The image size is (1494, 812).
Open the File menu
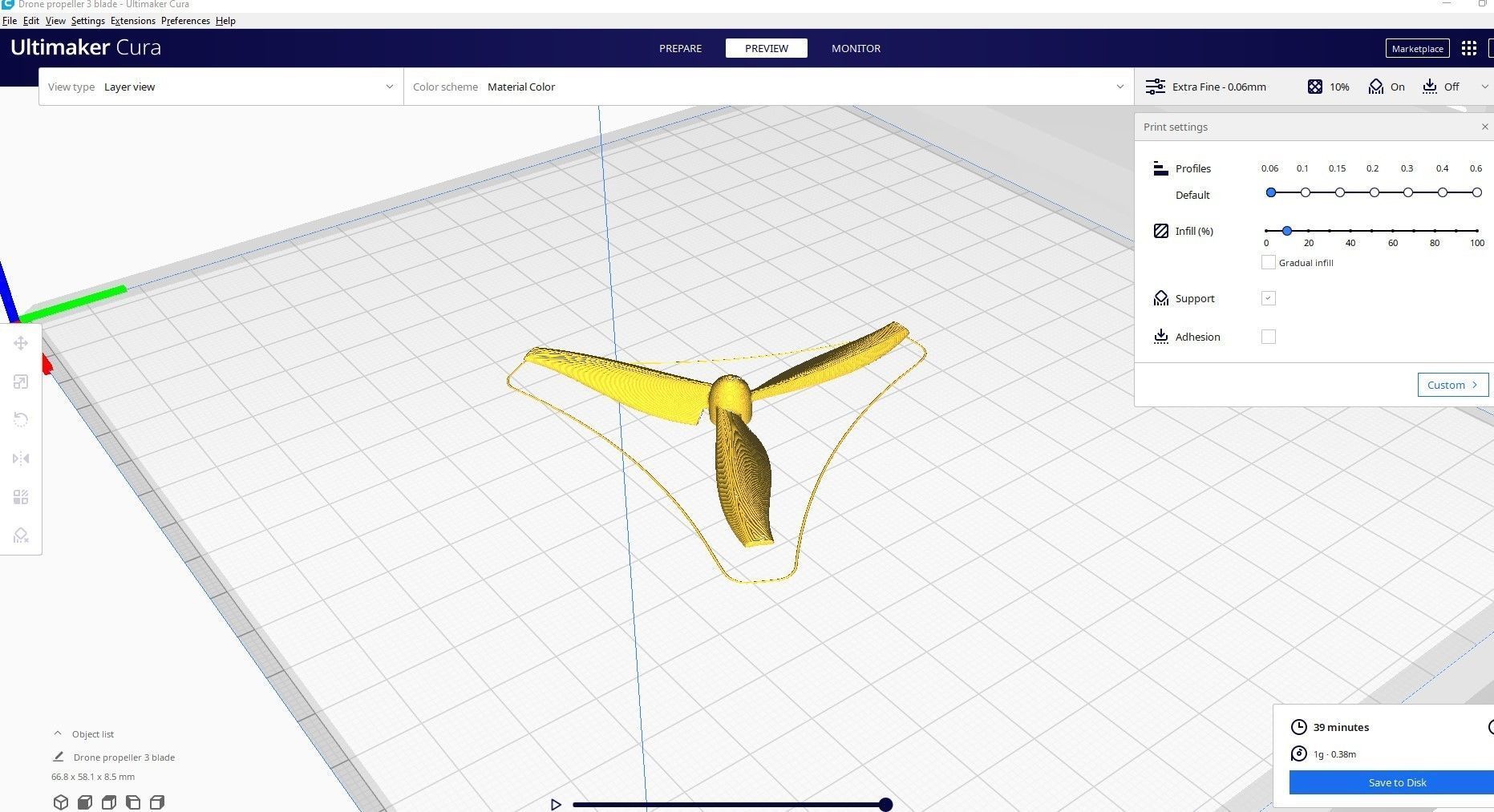pos(10,21)
